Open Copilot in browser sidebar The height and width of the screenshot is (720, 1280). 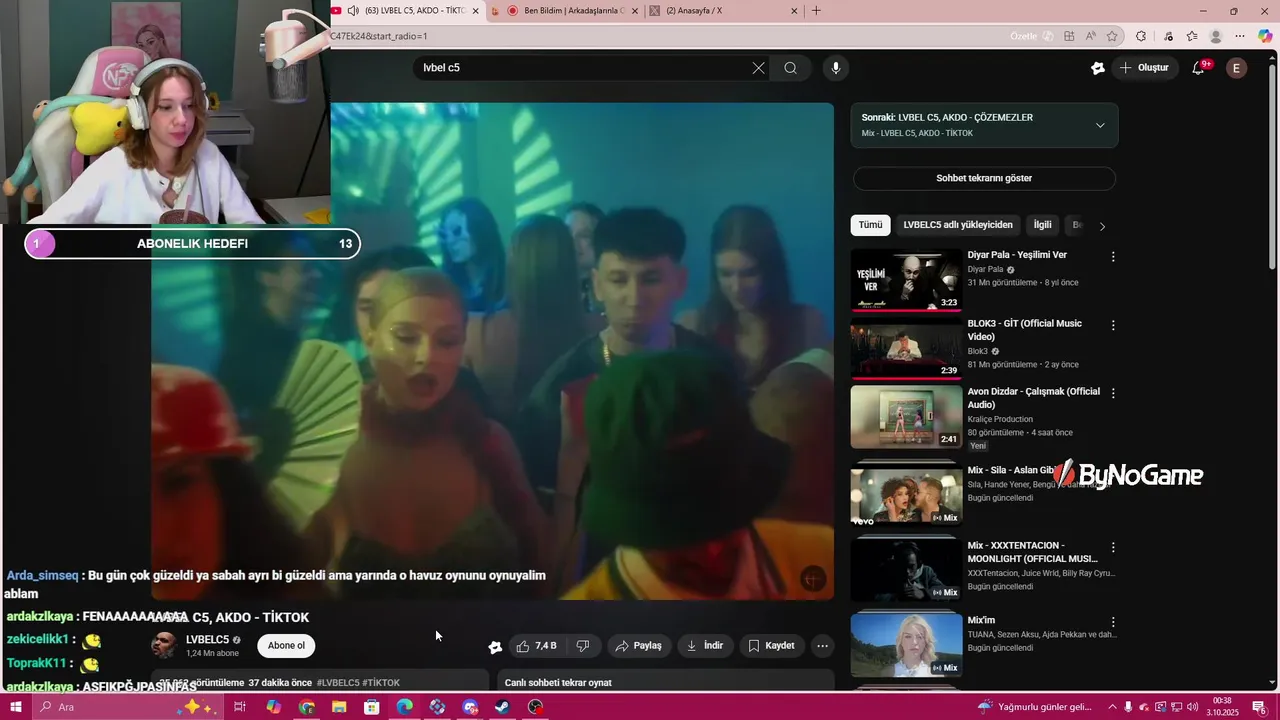1265,36
